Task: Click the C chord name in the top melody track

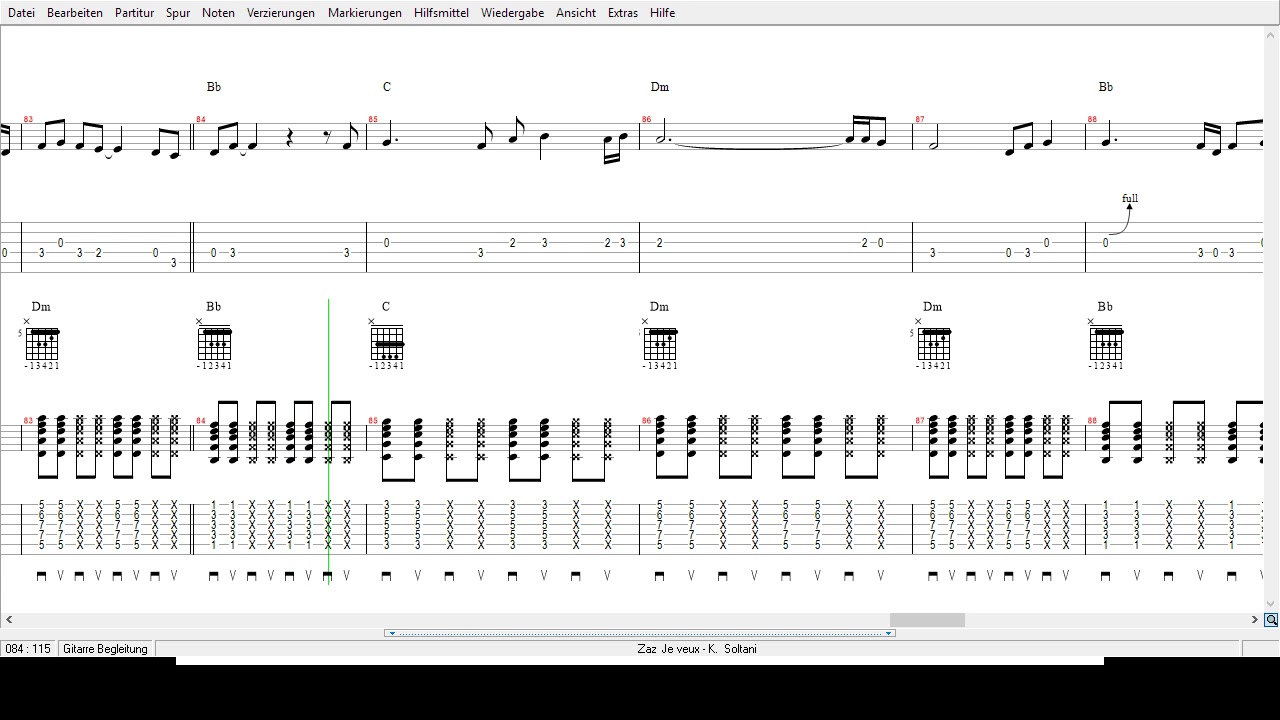Action: coord(387,87)
